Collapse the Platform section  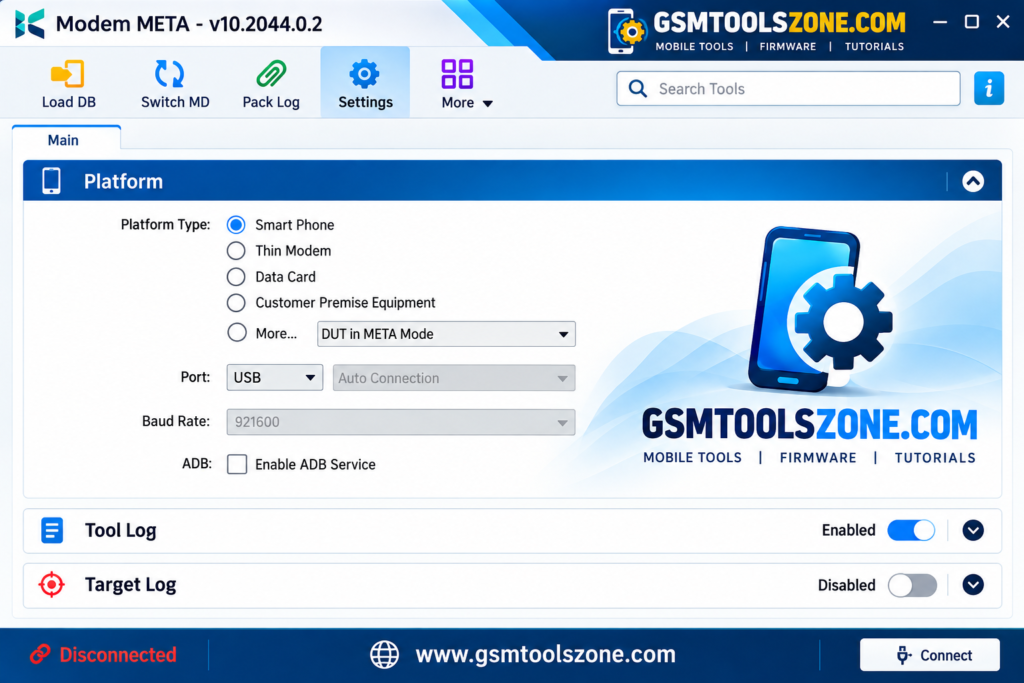coord(972,181)
